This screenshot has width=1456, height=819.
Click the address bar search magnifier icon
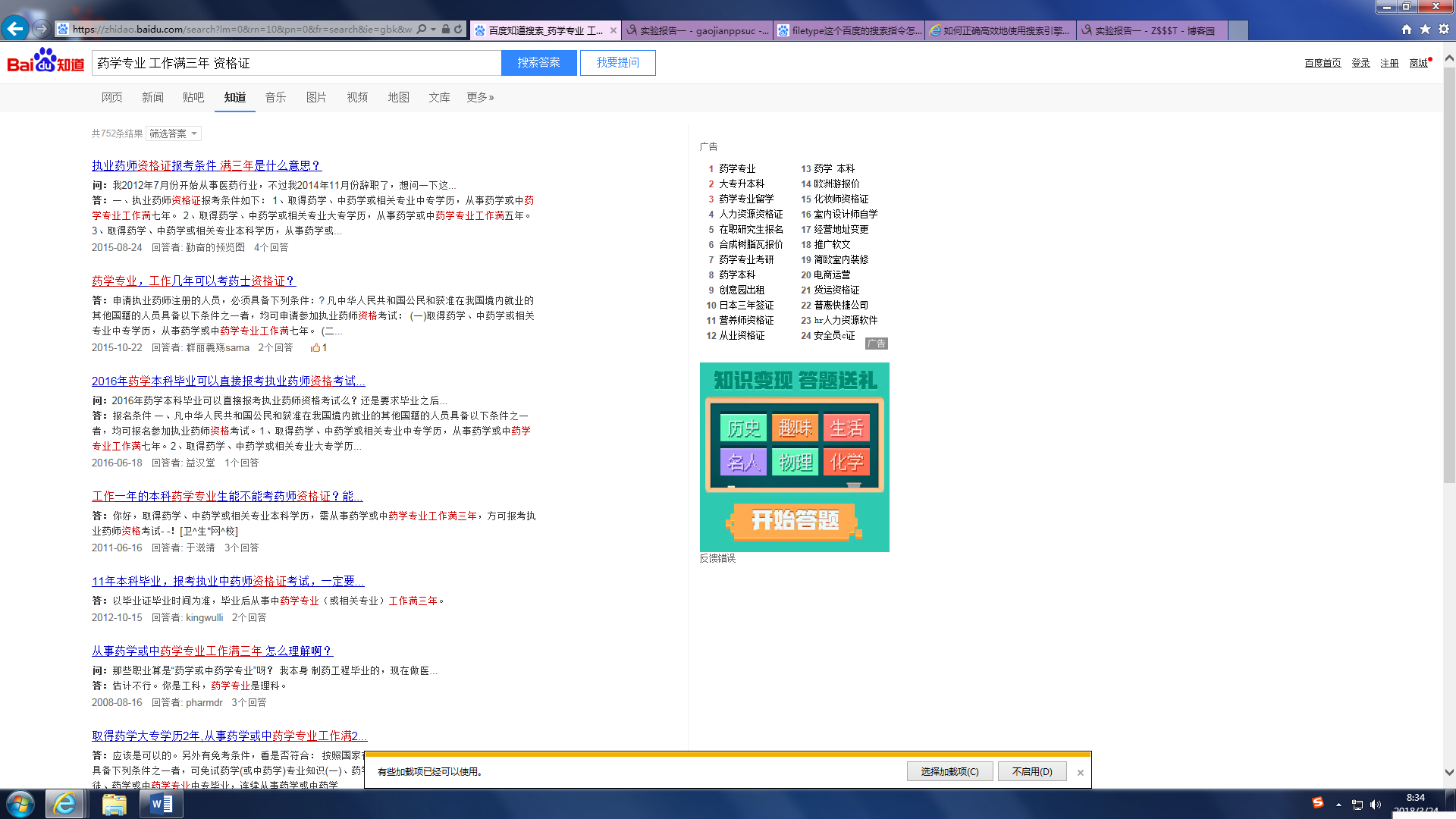pyautogui.click(x=422, y=30)
